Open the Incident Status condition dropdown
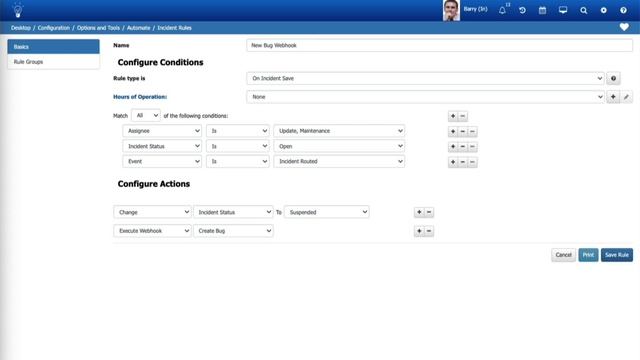Viewport: 640px width, 360px height. (x=162, y=146)
